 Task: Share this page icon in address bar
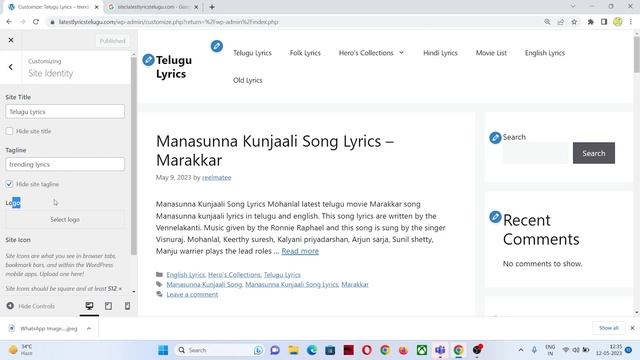(x=560, y=22)
